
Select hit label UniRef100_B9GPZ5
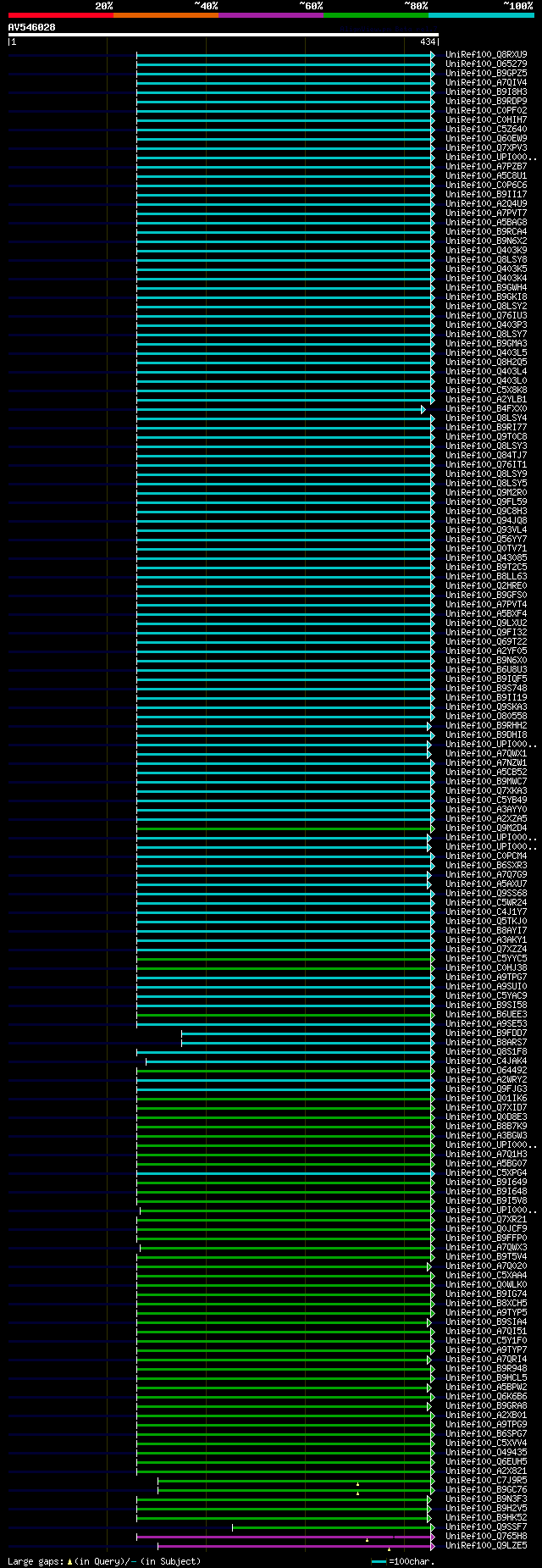coord(486,73)
